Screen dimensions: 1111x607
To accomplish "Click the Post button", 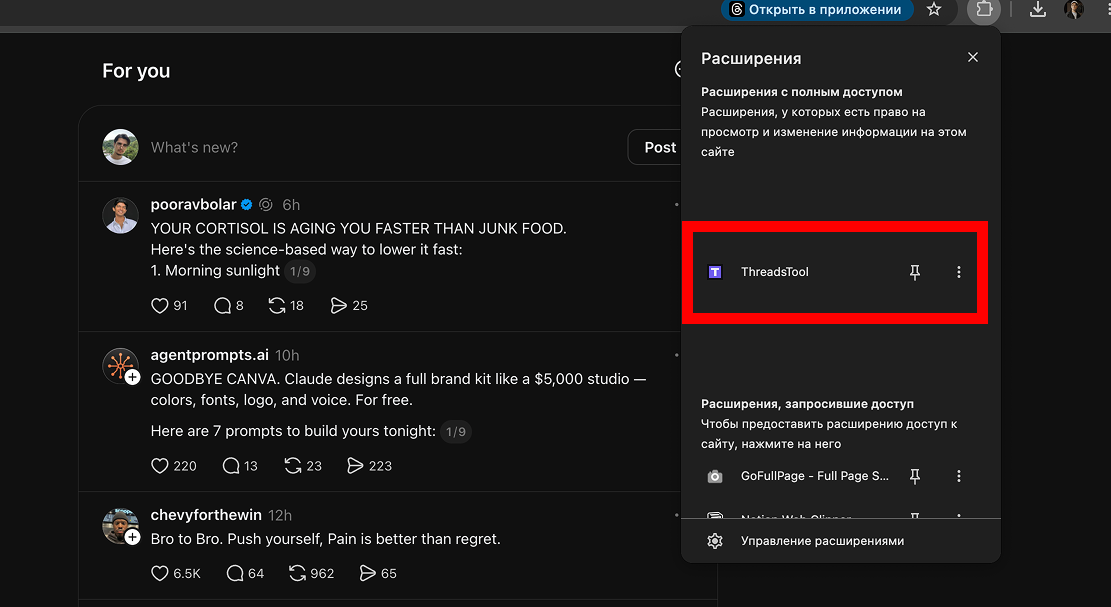I will tap(656, 147).
